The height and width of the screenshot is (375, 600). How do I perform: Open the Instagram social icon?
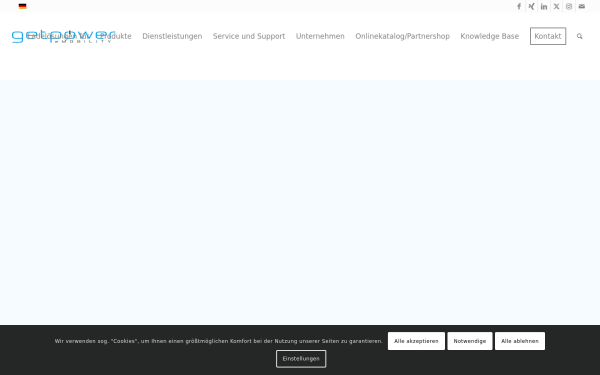pos(569,7)
